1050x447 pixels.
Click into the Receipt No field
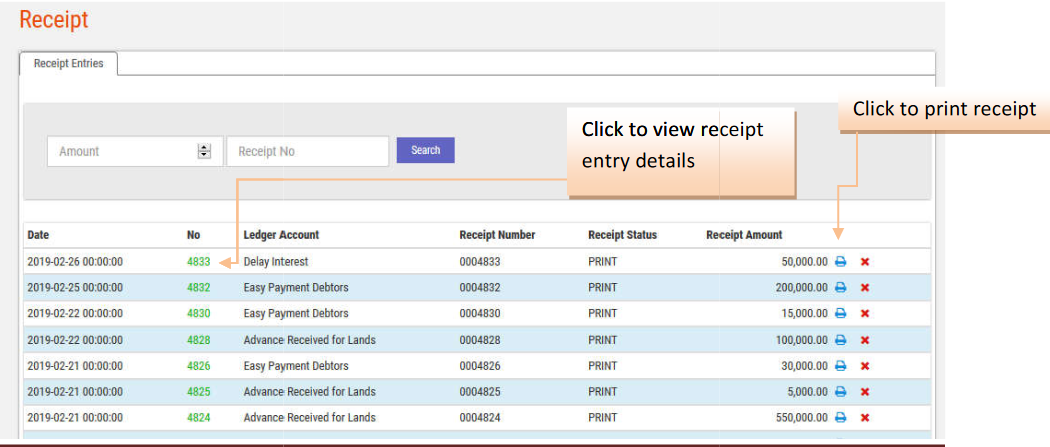pos(307,151)
